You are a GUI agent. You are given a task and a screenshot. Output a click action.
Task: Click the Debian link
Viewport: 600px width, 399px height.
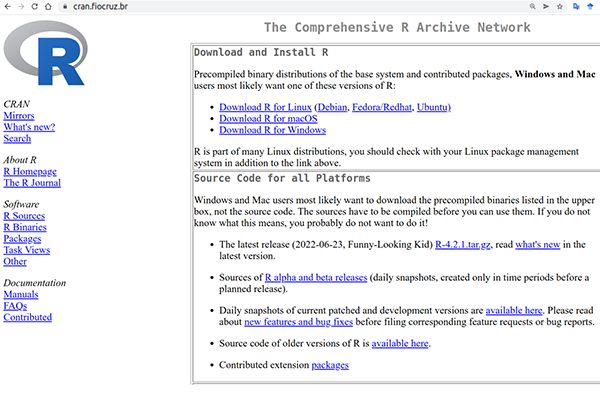[x=333, y=107]
